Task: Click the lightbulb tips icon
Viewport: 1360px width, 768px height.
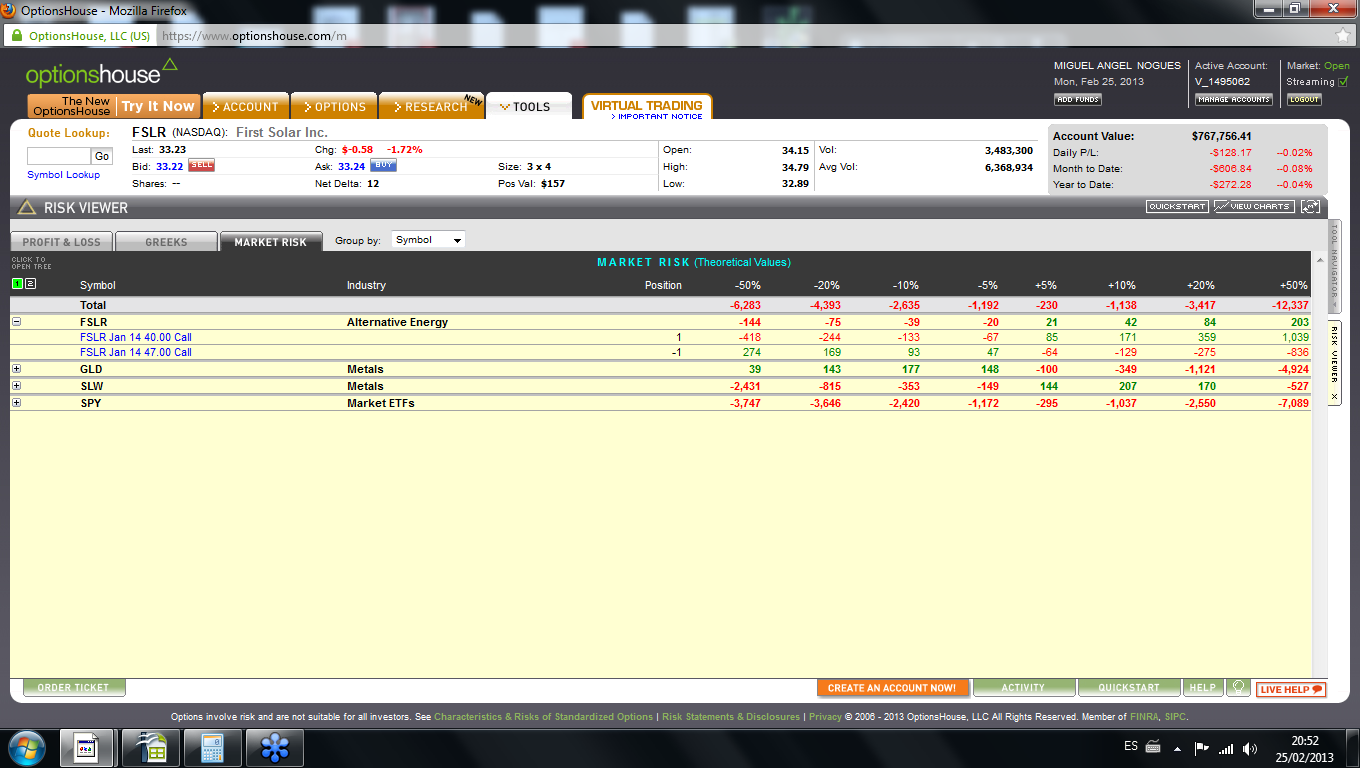Action: pos(1237,688)
